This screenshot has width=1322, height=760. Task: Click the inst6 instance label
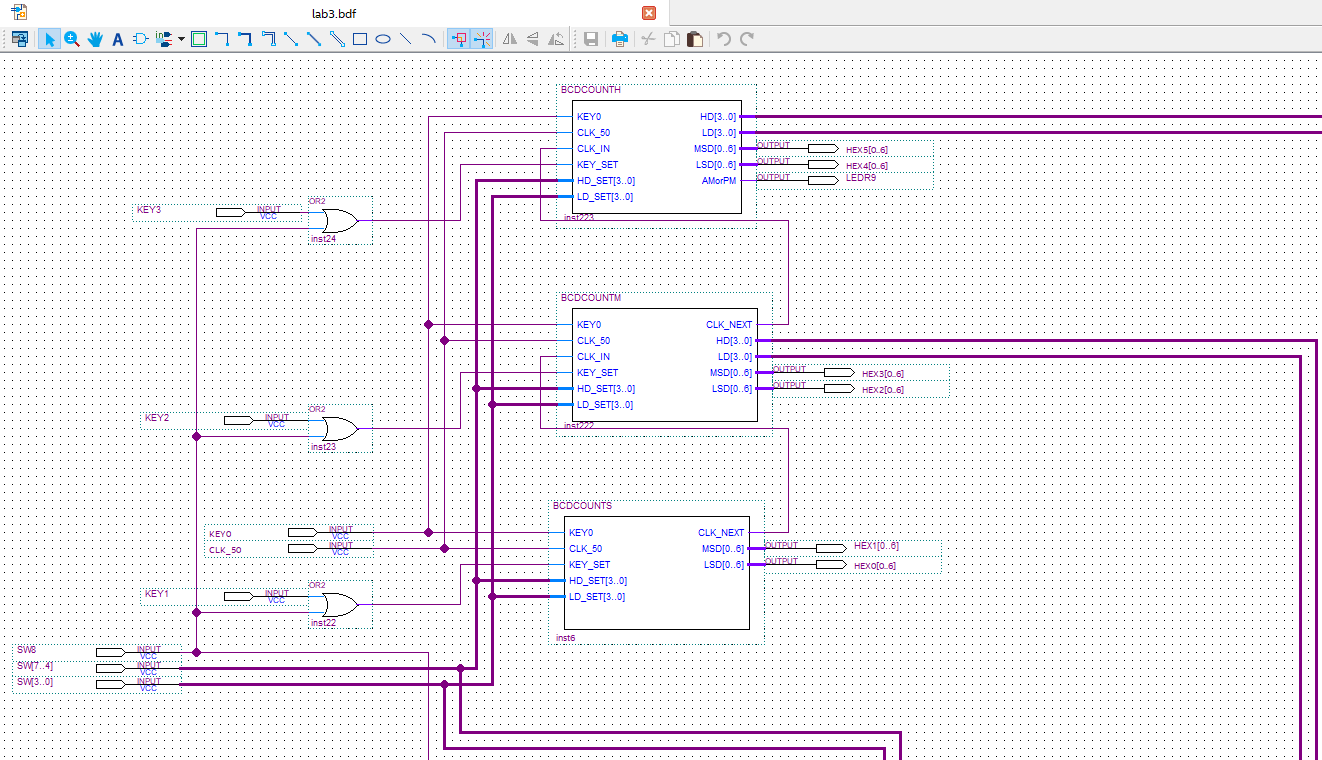point(565,637)
